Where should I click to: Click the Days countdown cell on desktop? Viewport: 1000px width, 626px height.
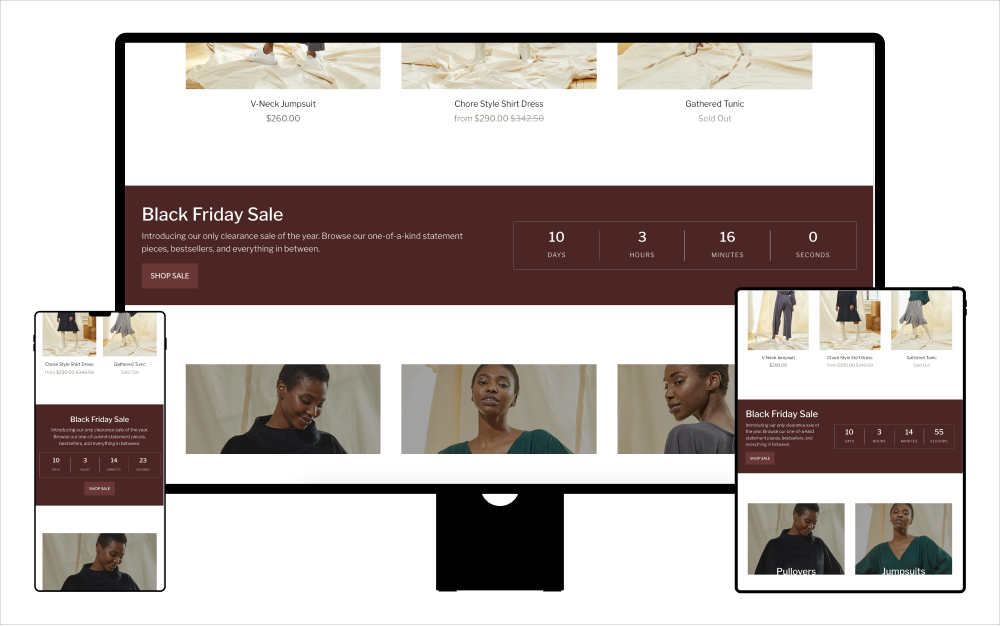[x=556, y=245]
